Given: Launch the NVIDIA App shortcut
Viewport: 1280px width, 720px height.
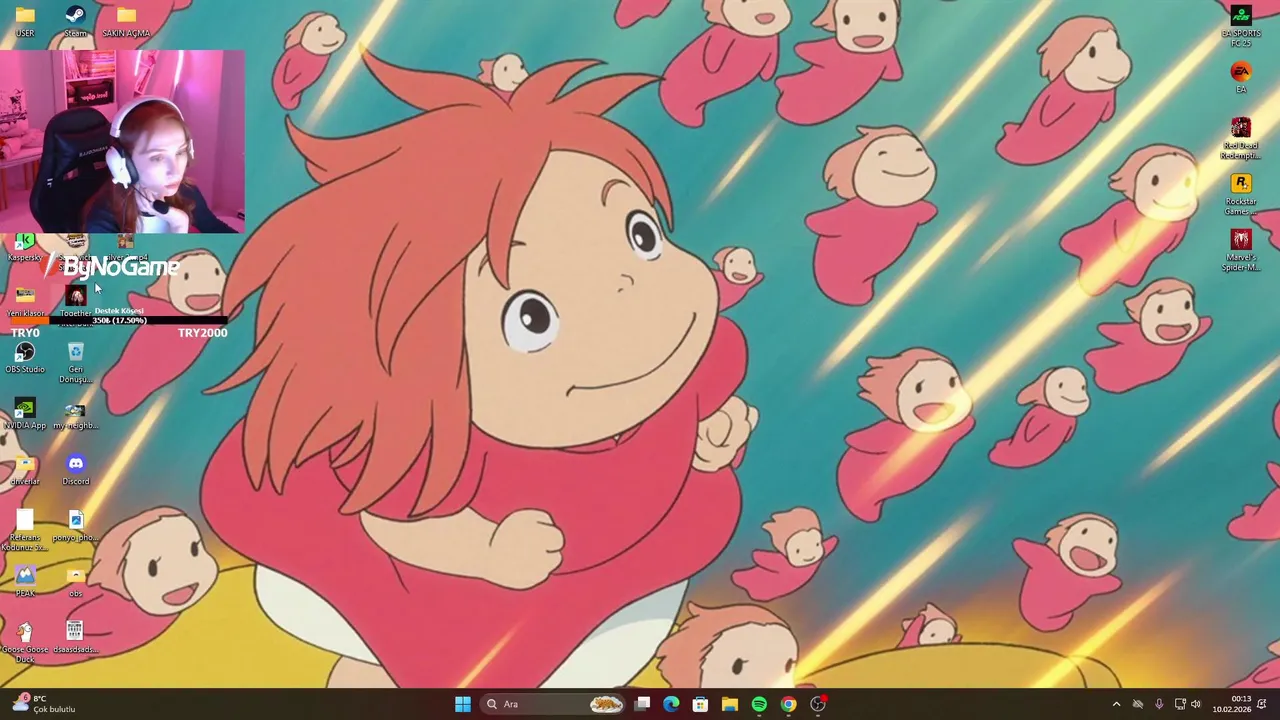Looking at the screenshot, I should pyautogui.click(x=25, y=414).
